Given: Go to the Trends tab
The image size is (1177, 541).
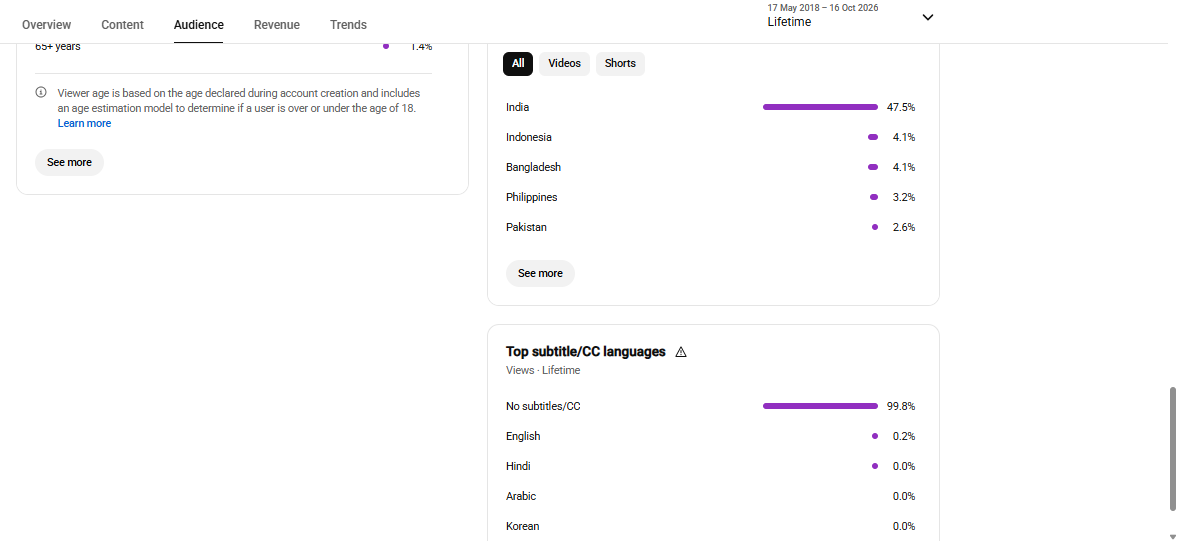Looking at the screenshot, I should coord(348,25).
